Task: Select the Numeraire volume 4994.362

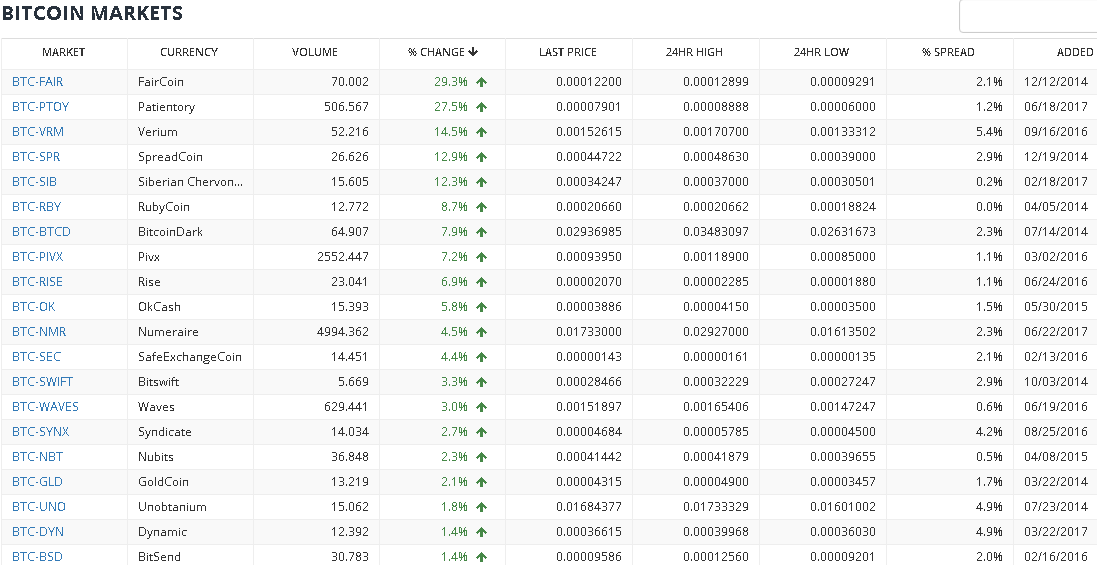Action: click(343, 331)
